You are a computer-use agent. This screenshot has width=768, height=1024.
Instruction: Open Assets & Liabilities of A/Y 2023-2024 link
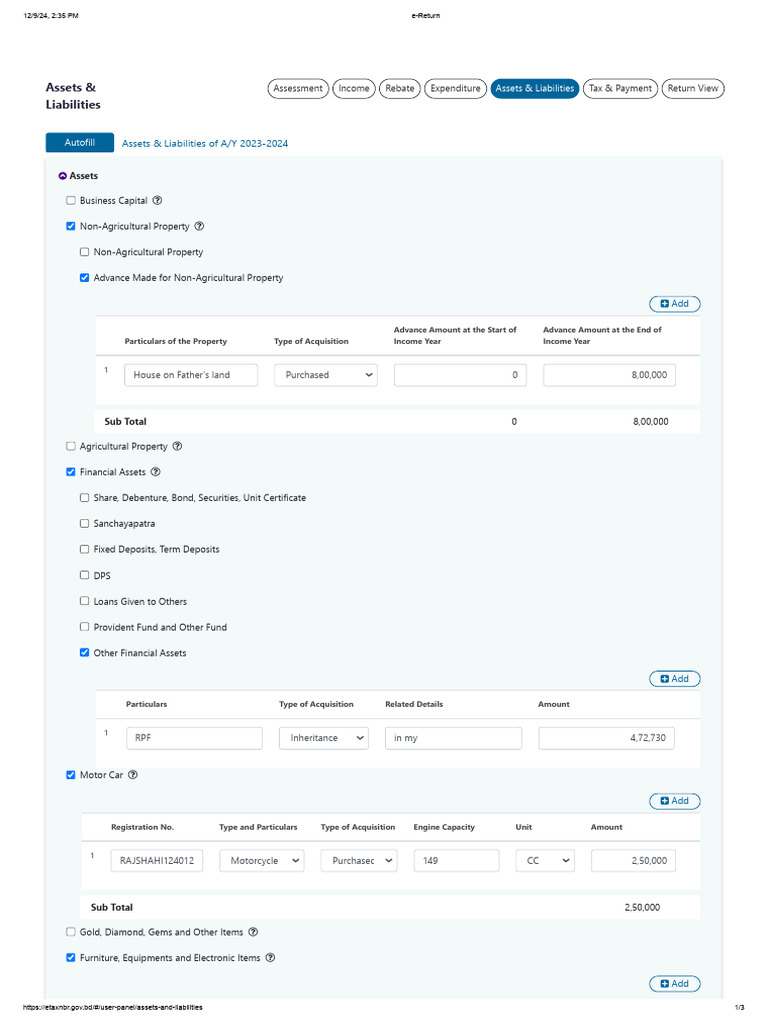click(x=205, y=144)
